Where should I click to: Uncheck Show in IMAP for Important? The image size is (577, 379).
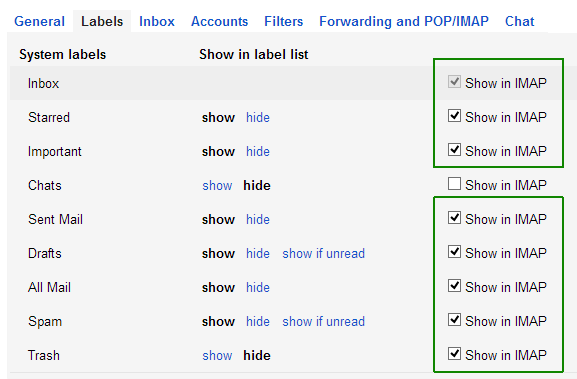[x=454, y=149]
